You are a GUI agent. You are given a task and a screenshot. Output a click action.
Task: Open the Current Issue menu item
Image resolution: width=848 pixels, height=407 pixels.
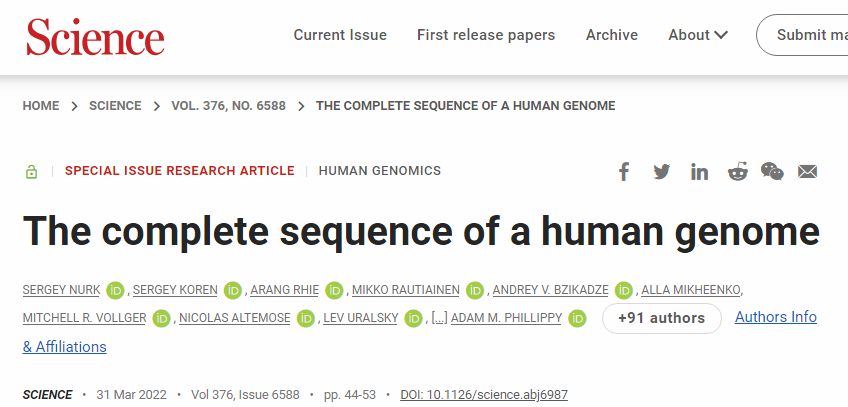coord(340,35)
